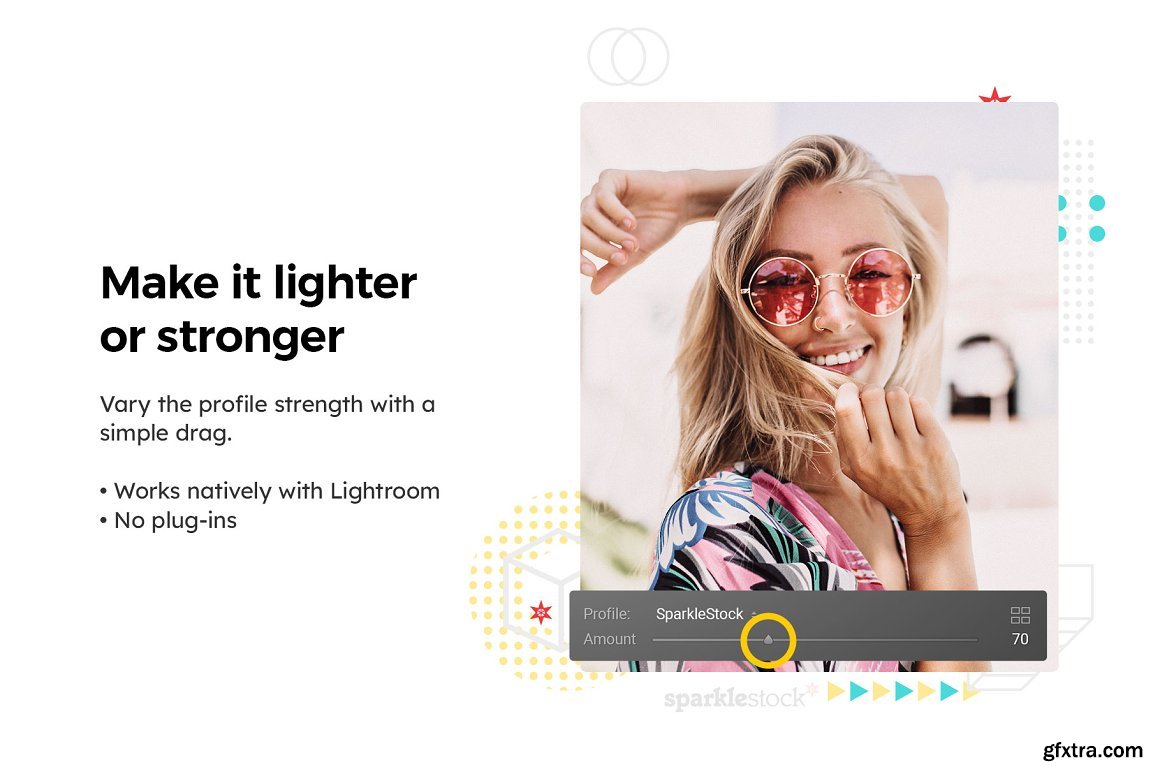Click the small arrow beside SparkleStock
The image size is (1160, 774).
(754, 614)
